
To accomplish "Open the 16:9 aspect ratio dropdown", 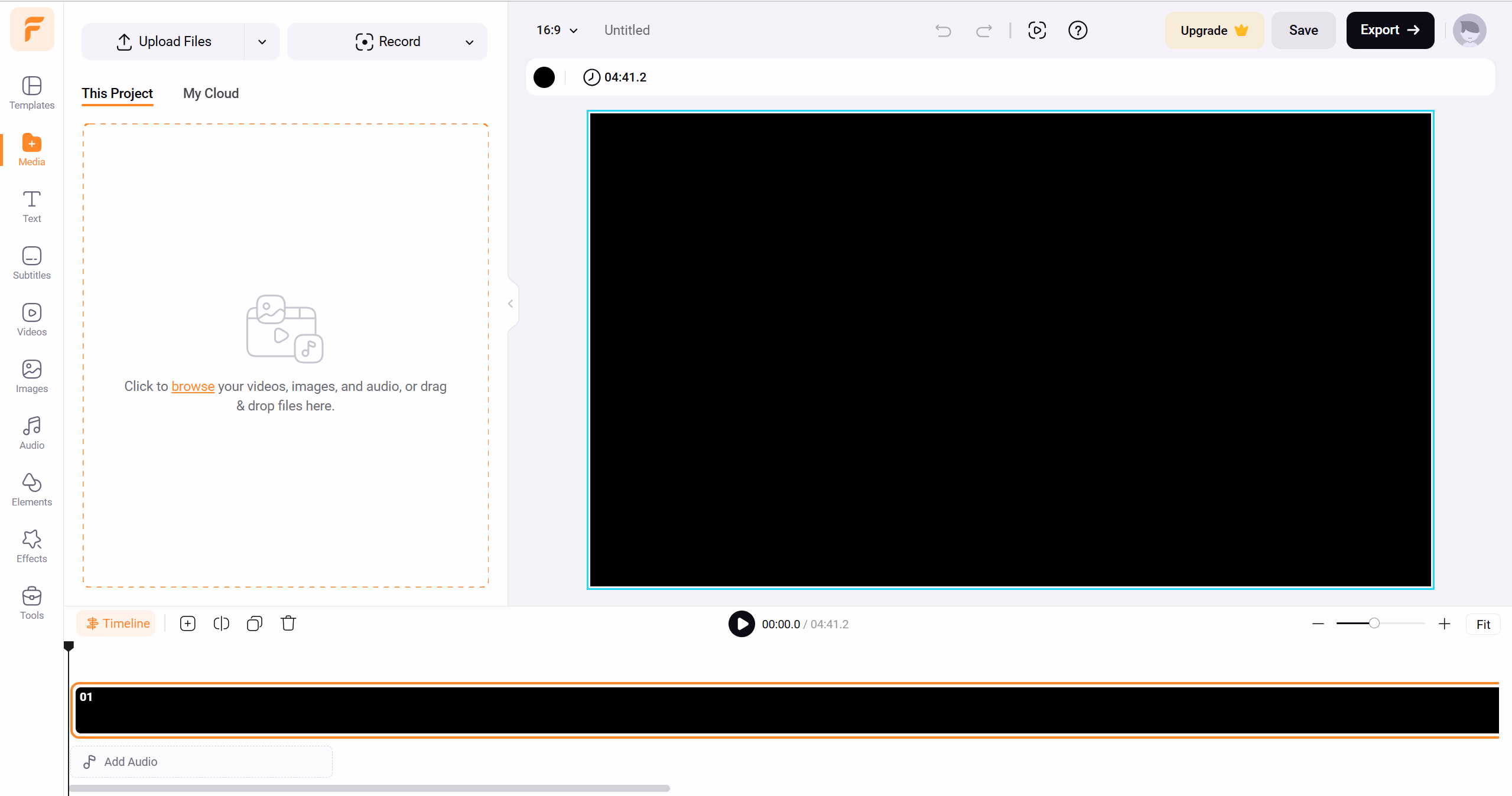I will point(557,30).
